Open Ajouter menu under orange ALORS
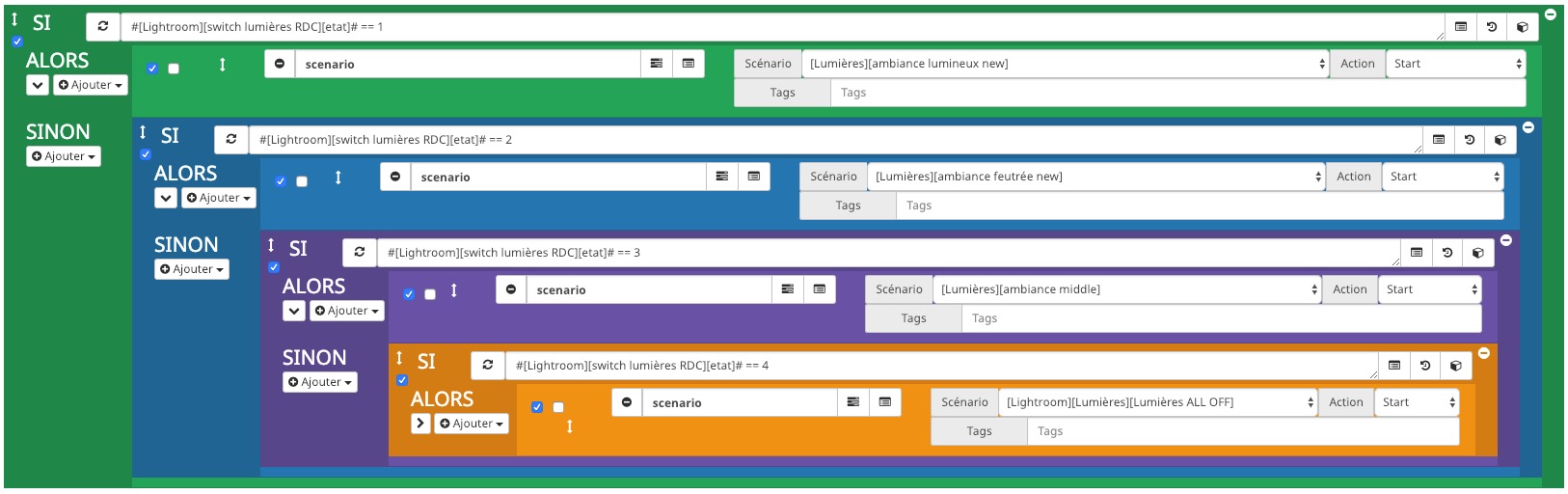1568x494 pixels. click(472, 424)
